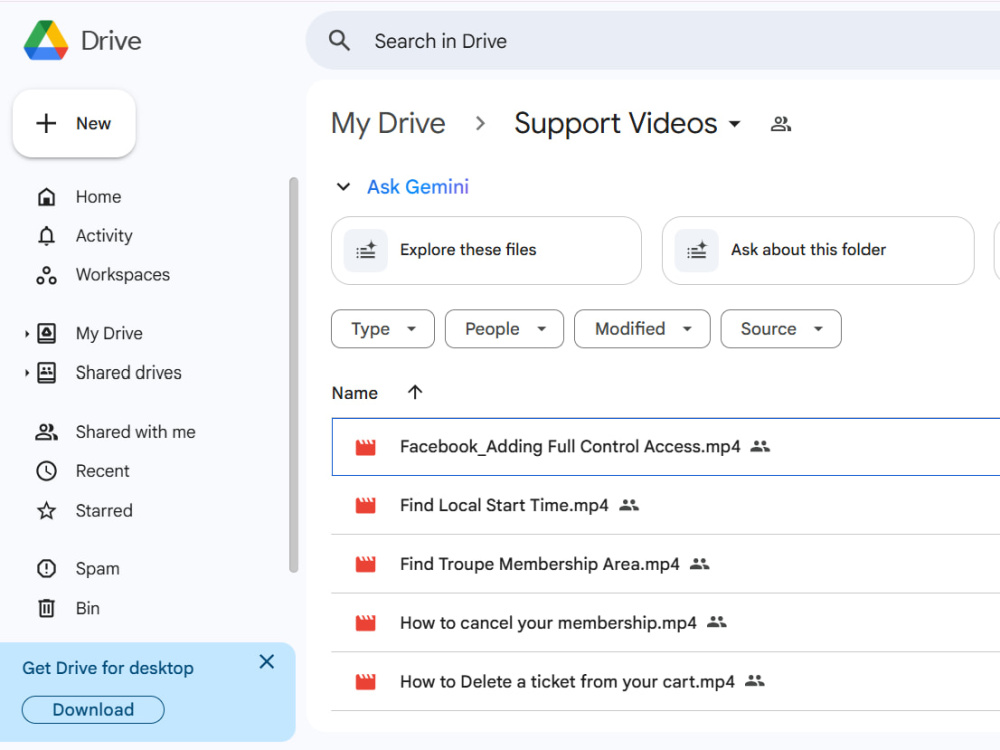Click the search magnifier icon
This screenshot has height=750, width=1000.
339,41
